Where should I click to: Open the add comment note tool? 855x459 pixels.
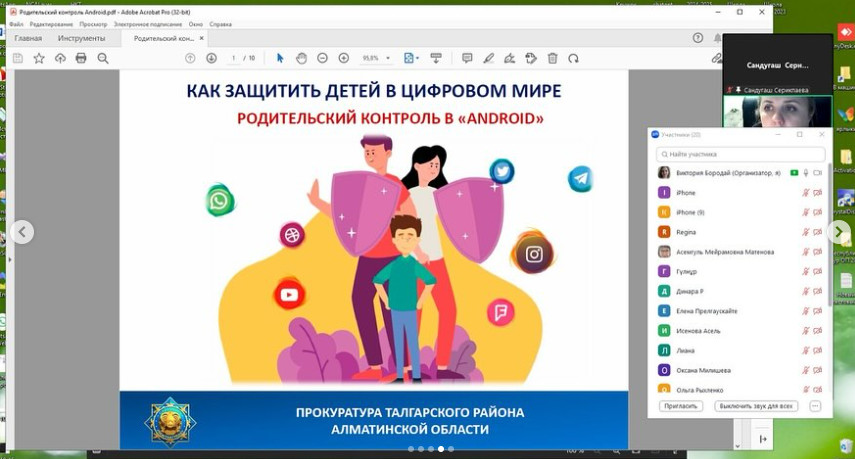(467, 59)
